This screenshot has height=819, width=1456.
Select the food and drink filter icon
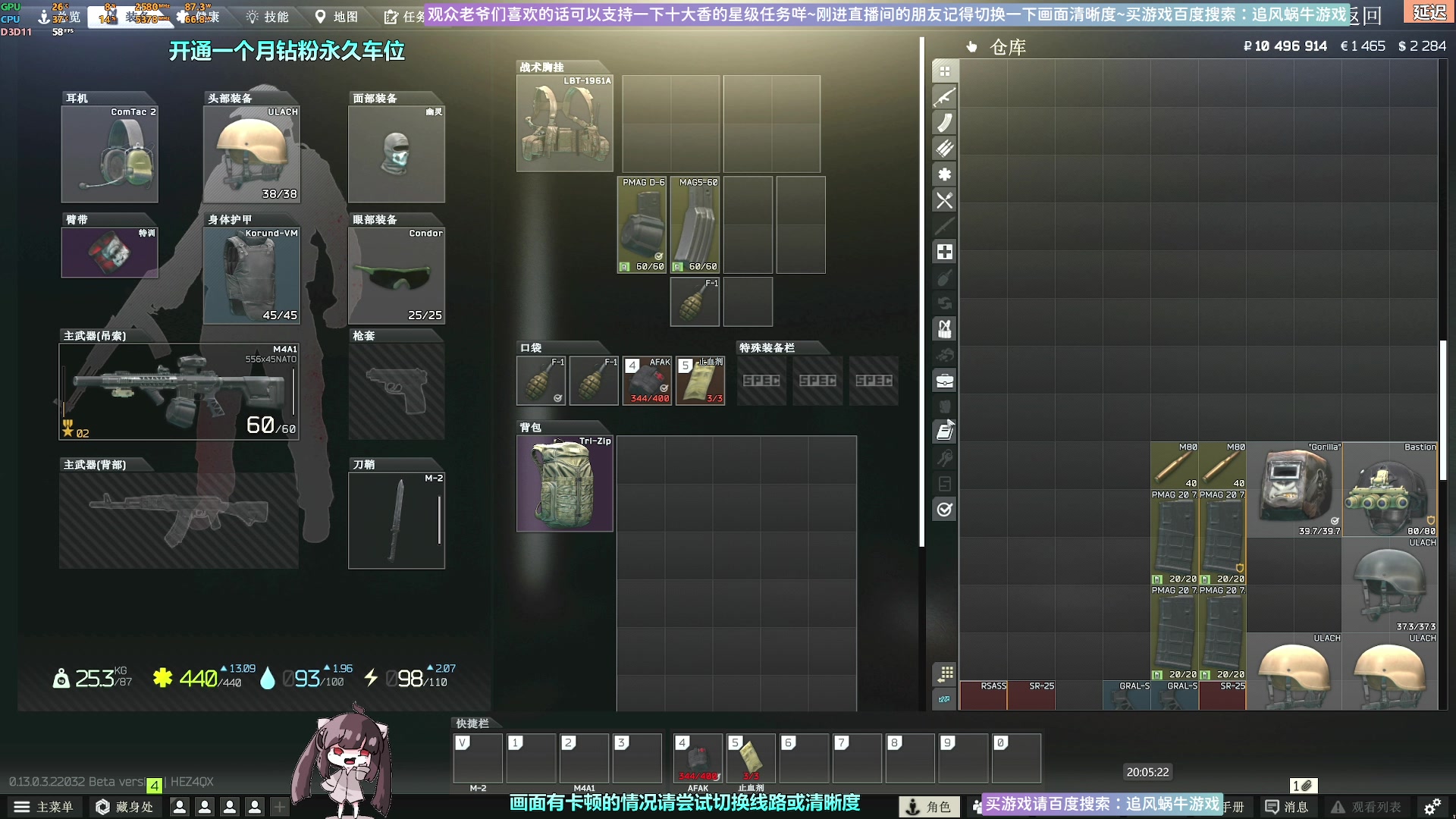pos(944,200)
